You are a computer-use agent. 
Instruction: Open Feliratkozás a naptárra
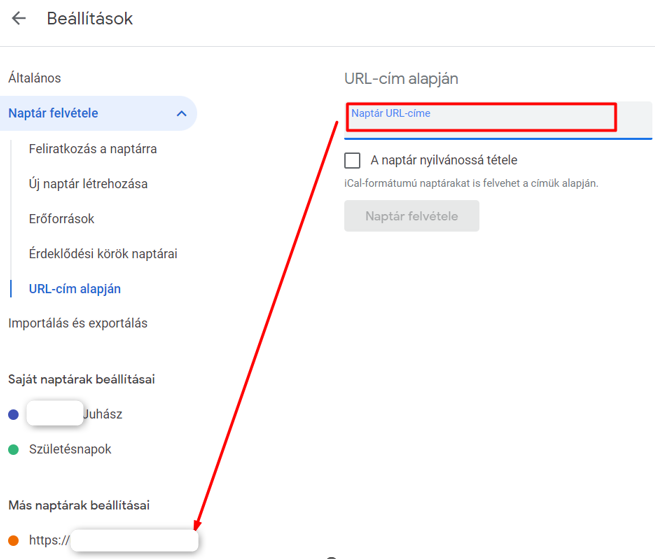pos(93,149)
